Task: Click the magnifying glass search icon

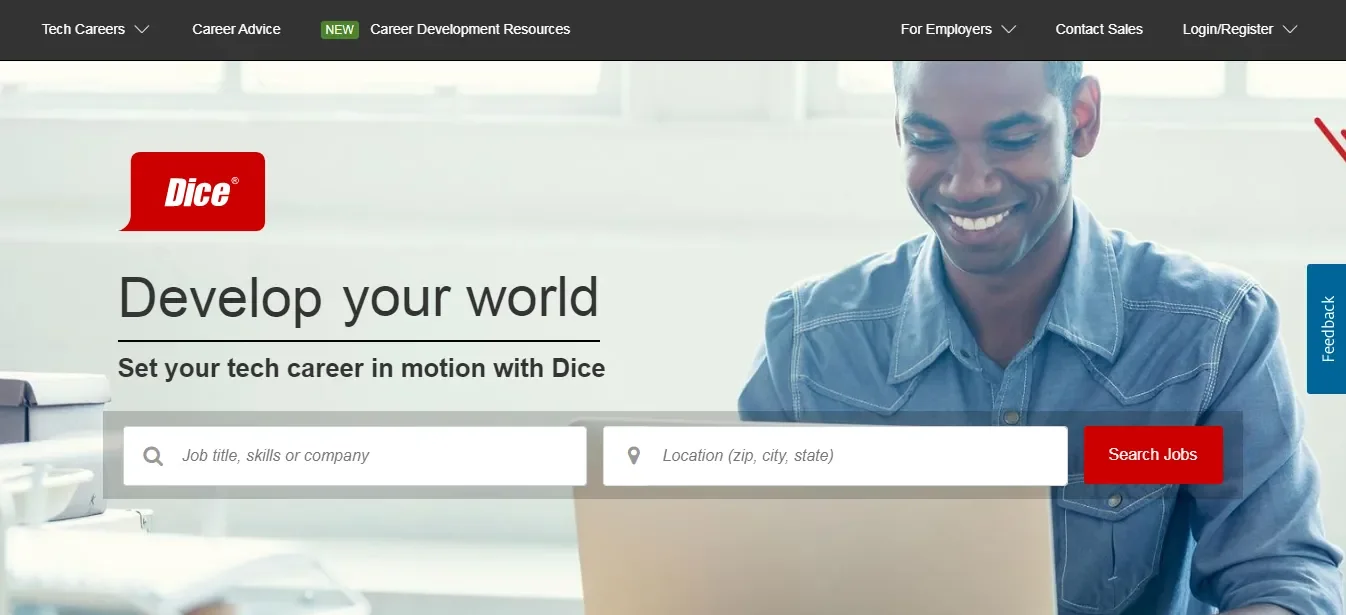Action: pos(153,456)
